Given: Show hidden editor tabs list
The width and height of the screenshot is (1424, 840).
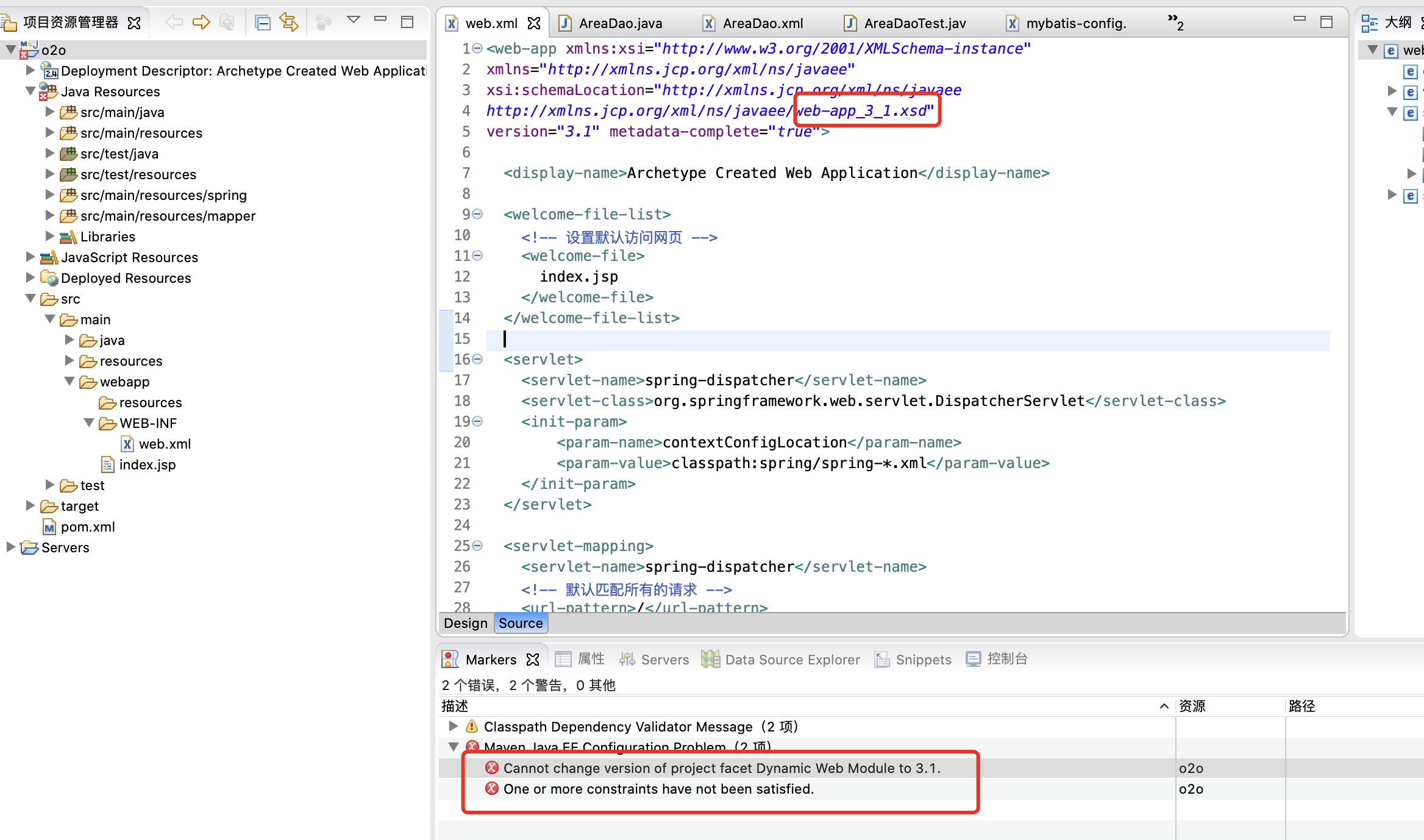Looking at the screenshot, I should 1175,22.
